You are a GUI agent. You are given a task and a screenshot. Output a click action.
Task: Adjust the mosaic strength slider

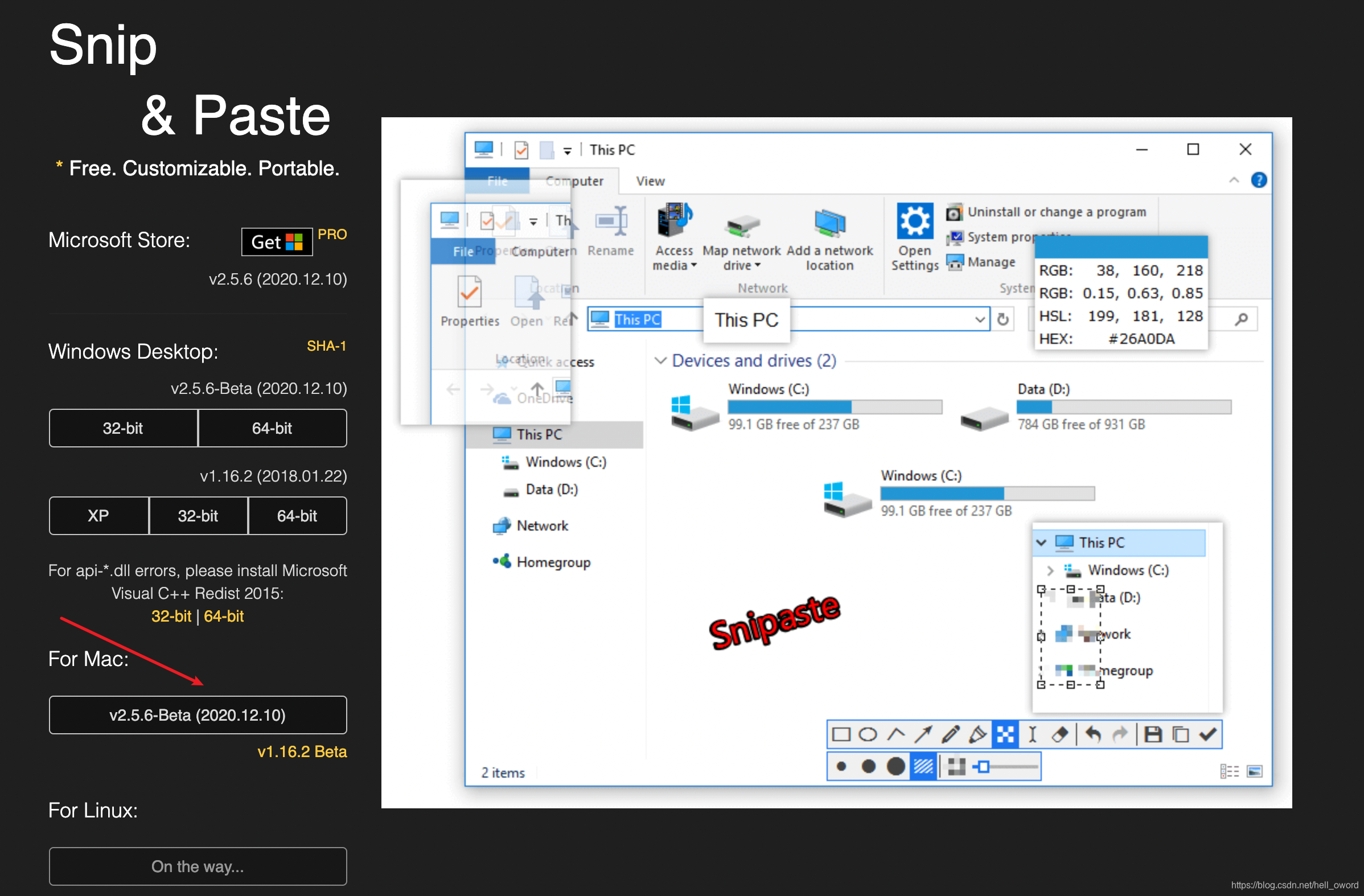point(1007,766)
